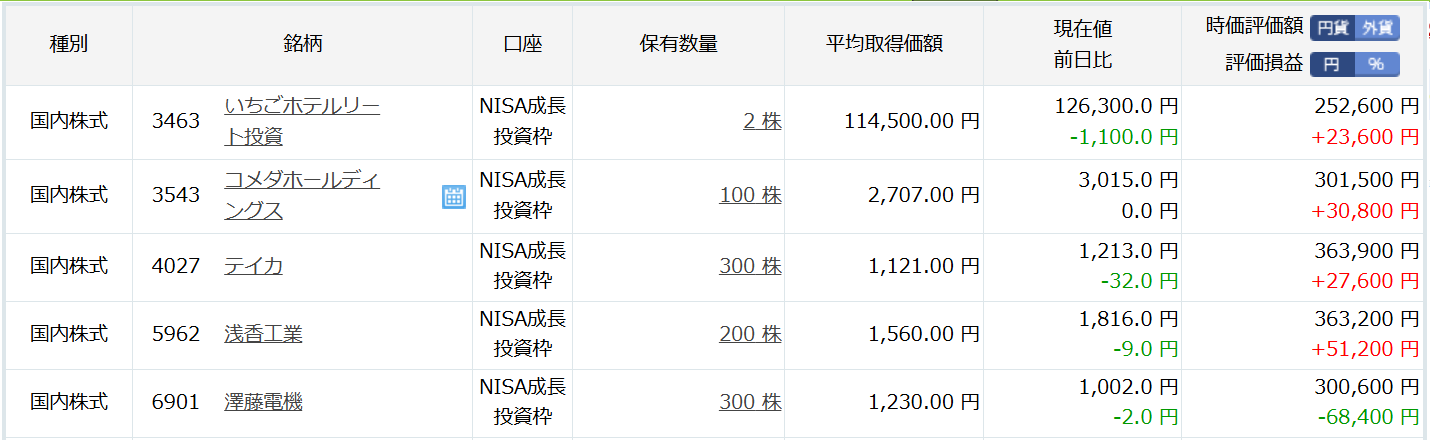Show profit/loss in percent
This screenshot has width=1430, height=440.
coord(1376,64)
